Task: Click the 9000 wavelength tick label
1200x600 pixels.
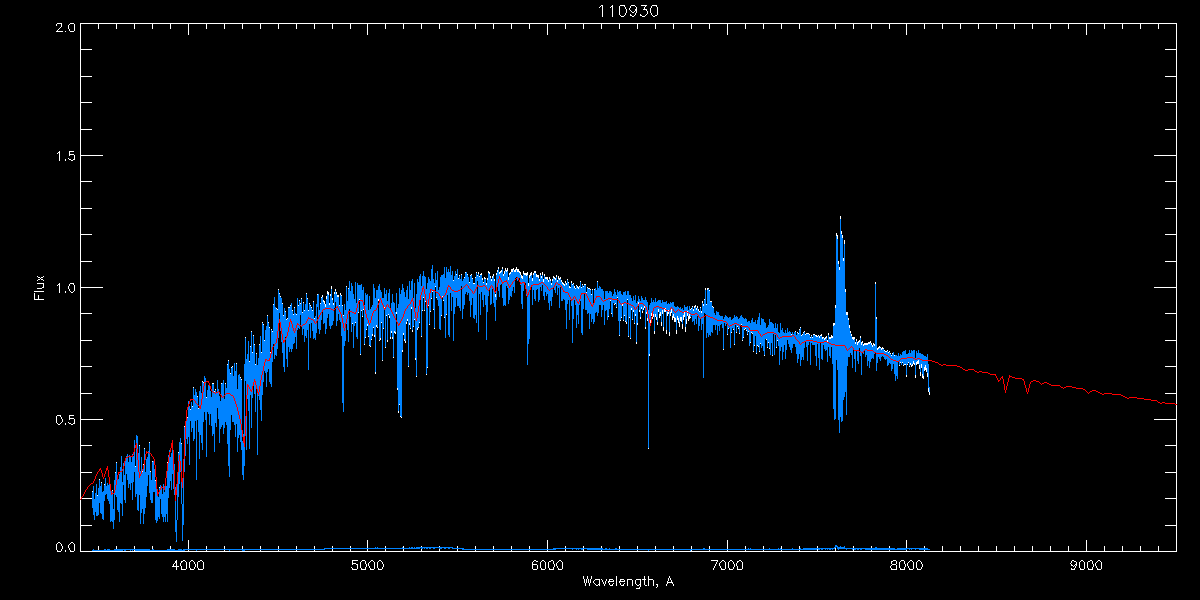Action: point(1086,565)
